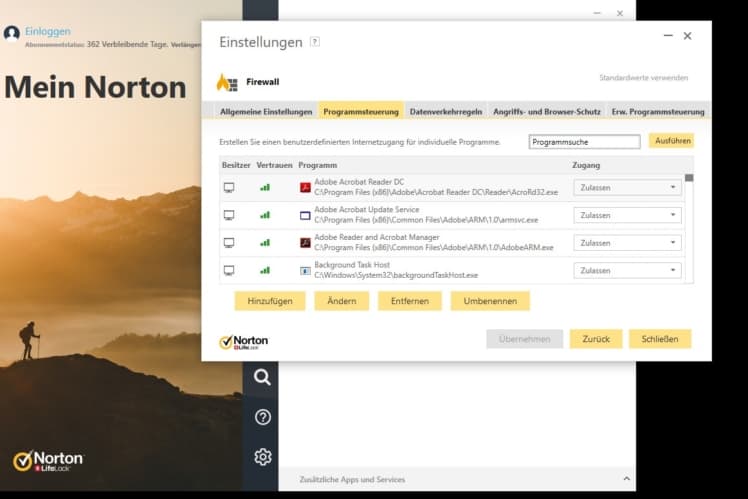Image resolution: width=748 pixels, height=499 pixels.
Task: Click the Adobe Acrobat Reader DC program icon
Action: [x=305, y=187]
